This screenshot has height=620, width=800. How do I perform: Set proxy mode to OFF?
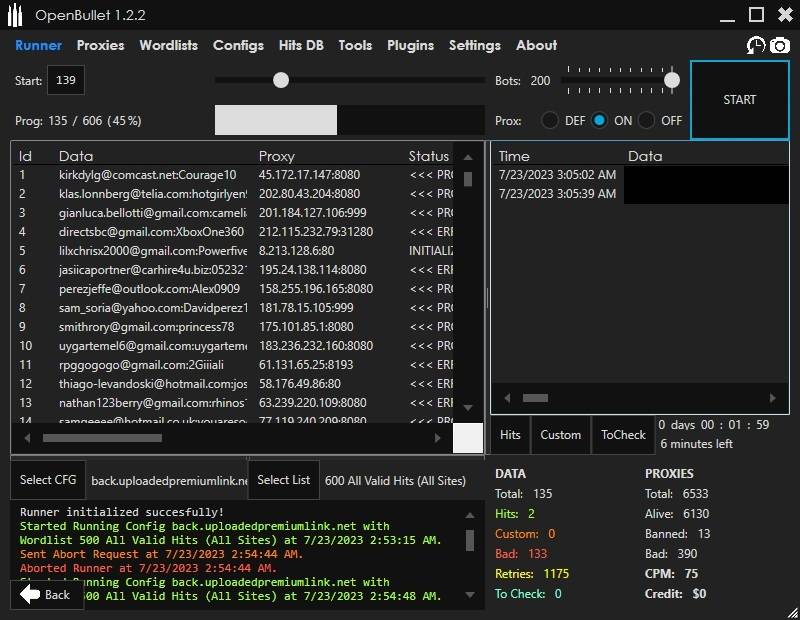[647, 120]
